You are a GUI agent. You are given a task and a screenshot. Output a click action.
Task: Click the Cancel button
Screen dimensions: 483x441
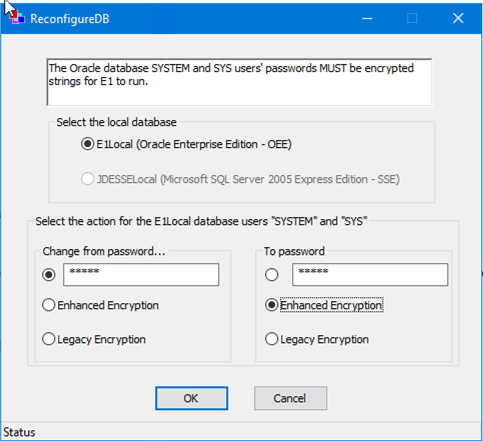[x=290, y=398]
